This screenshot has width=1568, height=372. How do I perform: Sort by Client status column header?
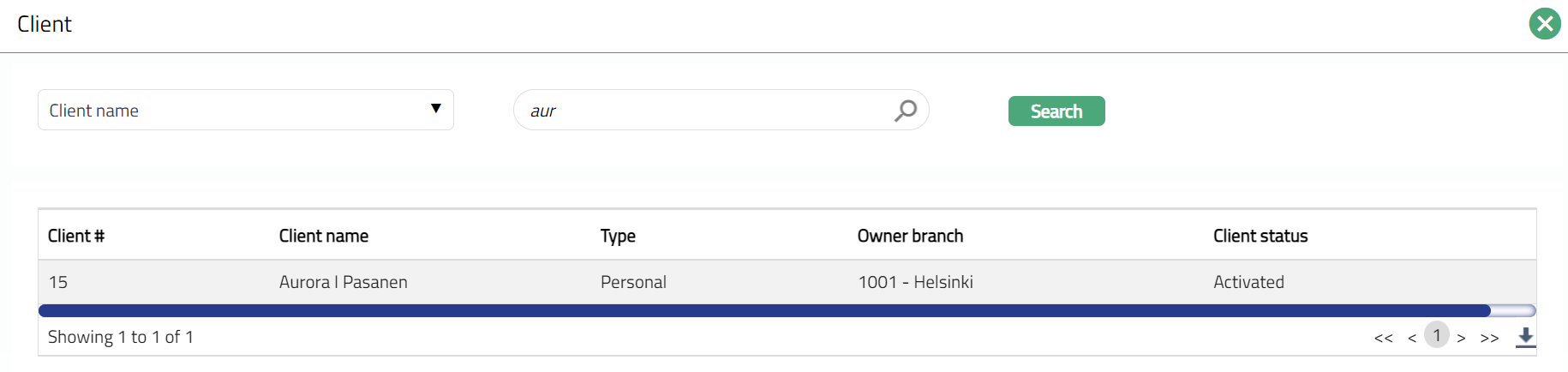pyautogui.click(x=1260, y=236)
